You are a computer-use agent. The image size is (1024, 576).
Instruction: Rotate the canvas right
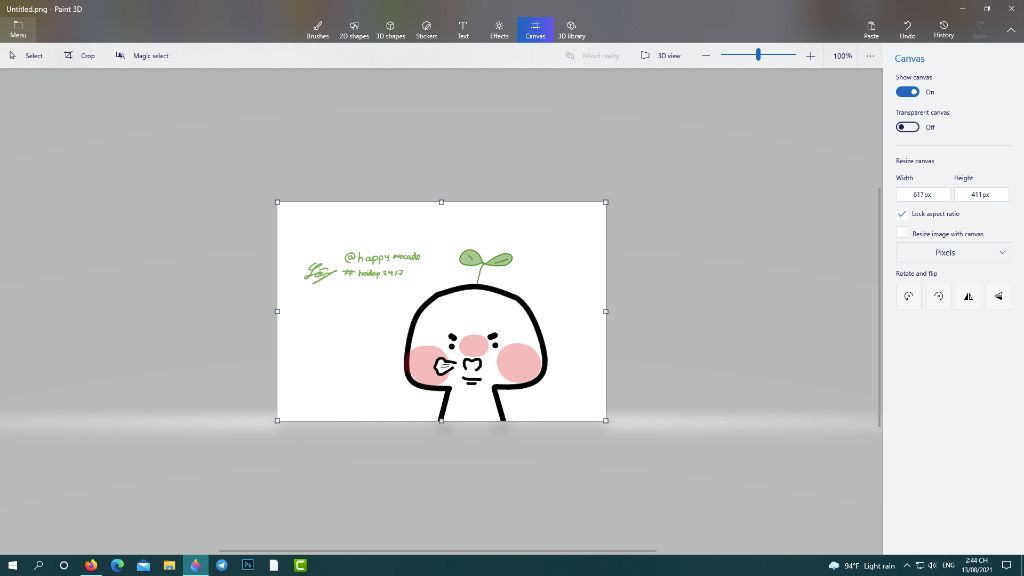tap(938, 296)
